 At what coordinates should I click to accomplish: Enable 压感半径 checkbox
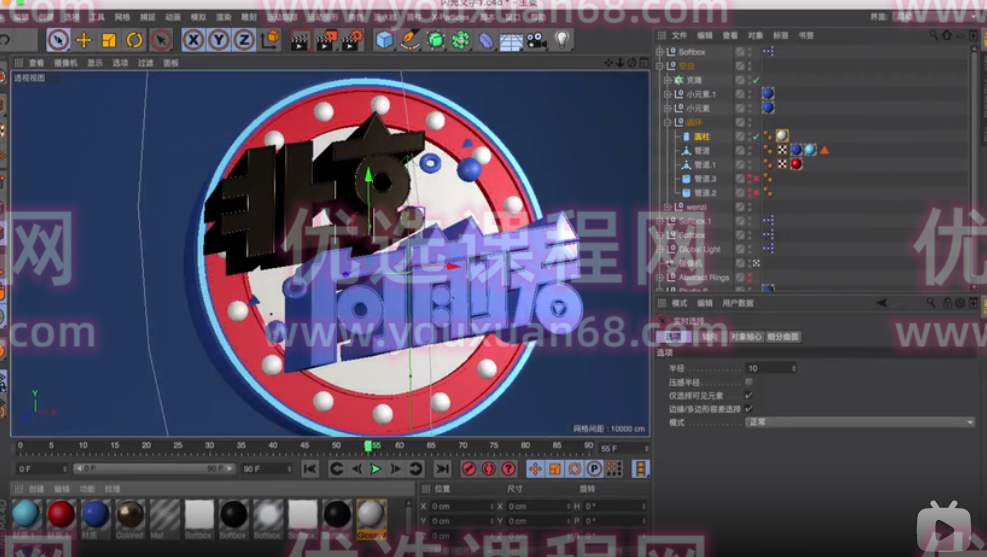pos(749,382)
